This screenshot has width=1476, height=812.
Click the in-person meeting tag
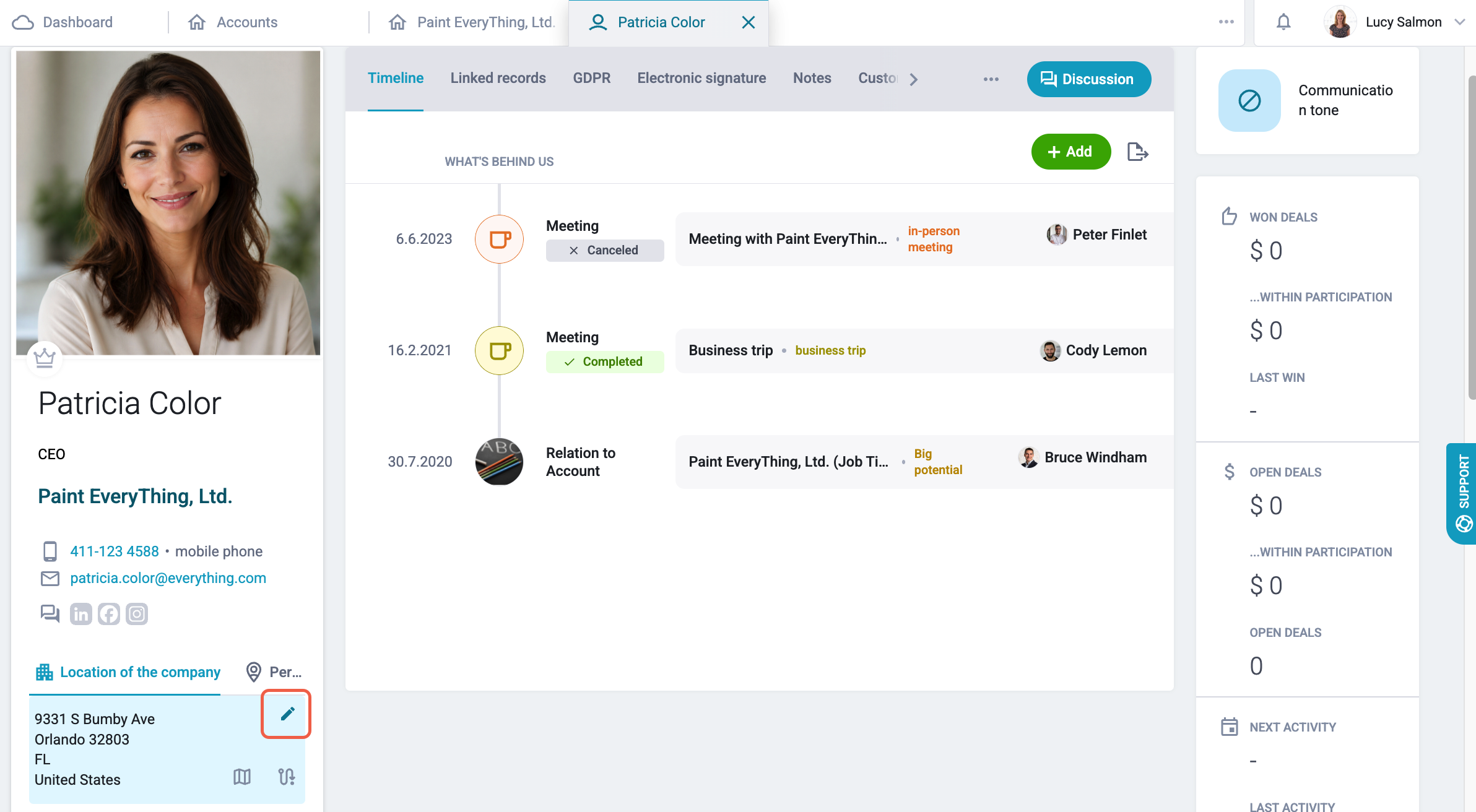pyautogui.click(x=934, y=239)
